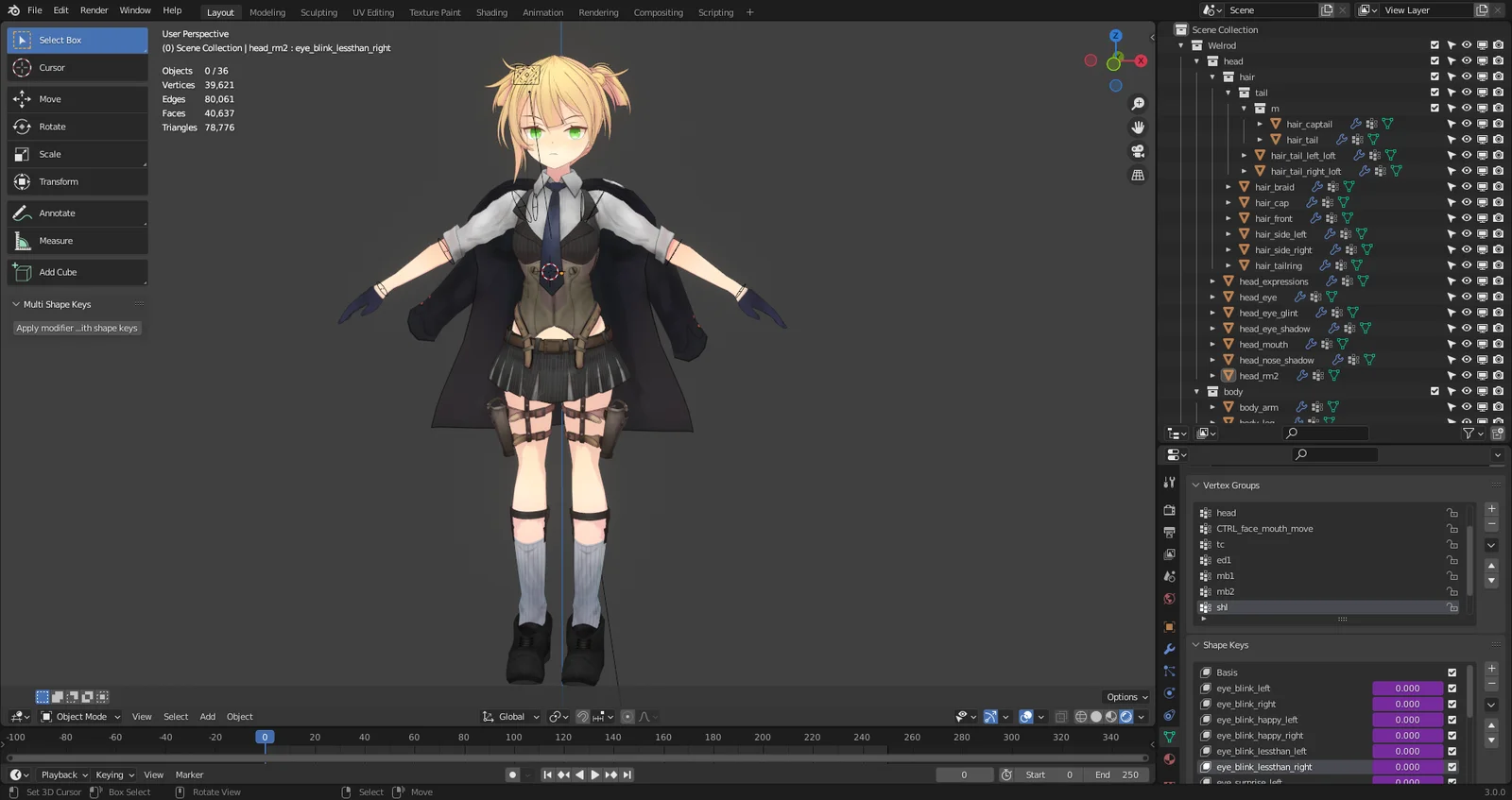Screen dimensions: 1512x800
Task: Select the Add Cube tool
Action: (77, 272)
